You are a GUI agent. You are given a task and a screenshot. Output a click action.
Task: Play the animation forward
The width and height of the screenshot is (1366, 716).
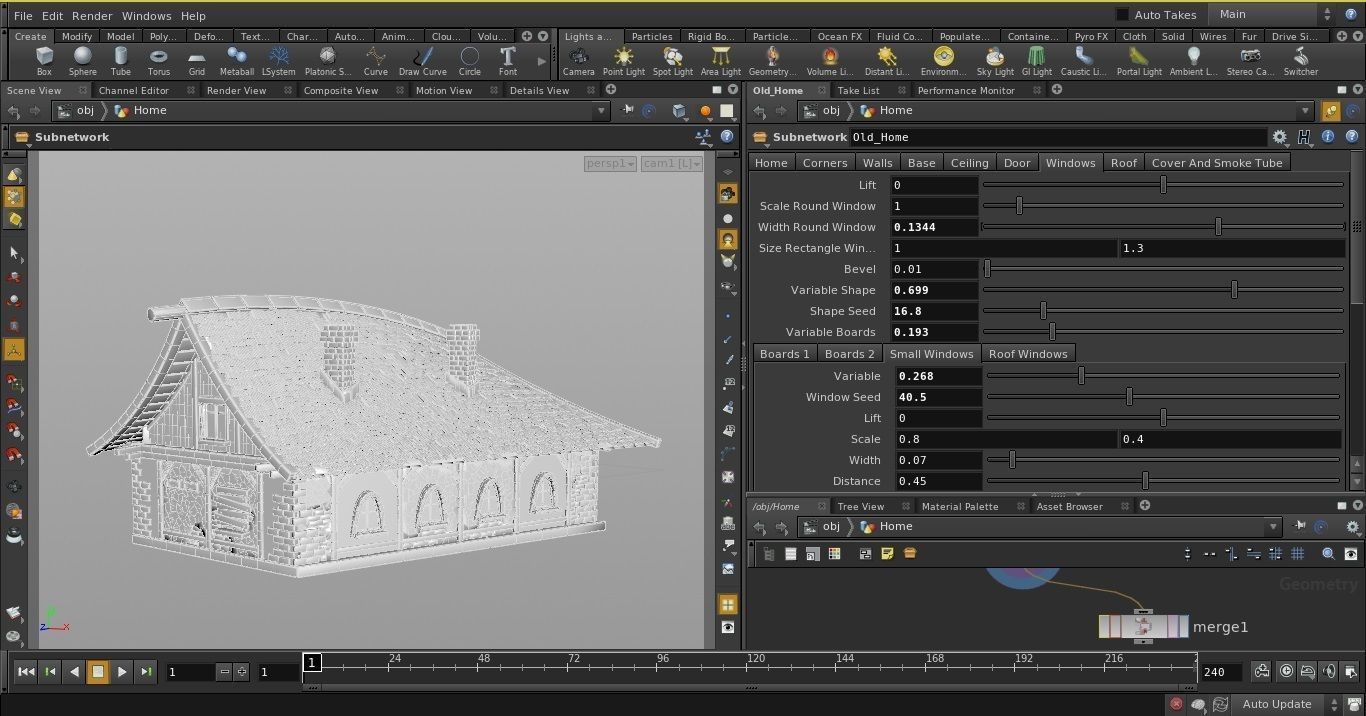click(x=122, y=672)
